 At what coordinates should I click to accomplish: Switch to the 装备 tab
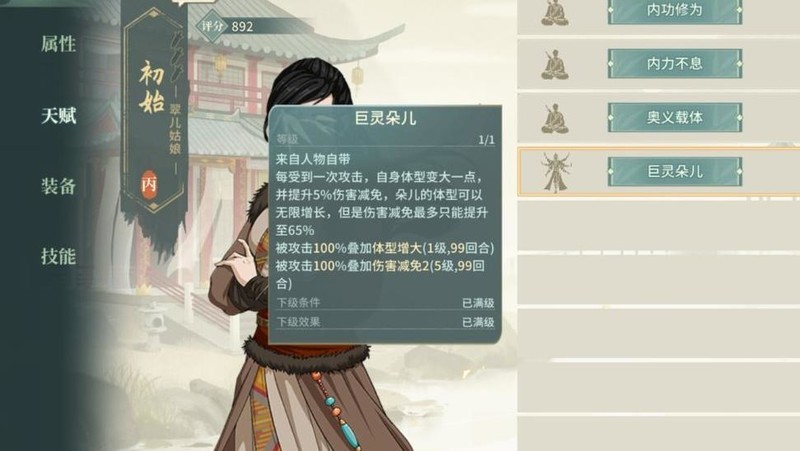point(58,186)
